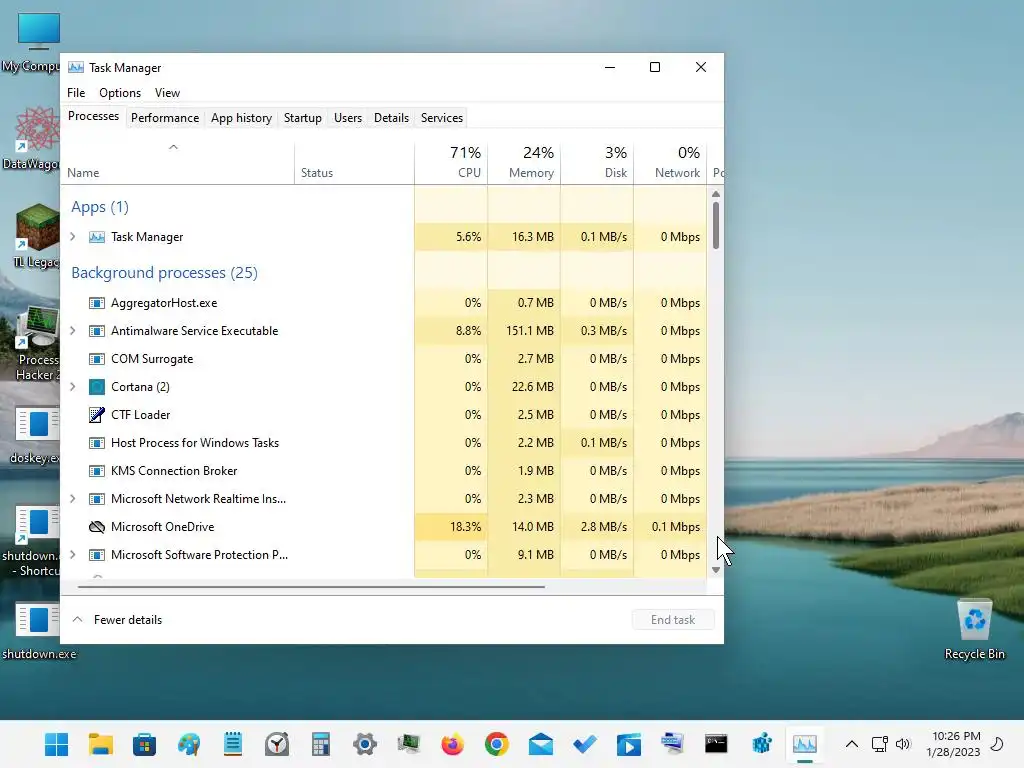The width and height of the screenshot is (1024, 768).
Task: Open File Explorer from taskbar
Action: tap(101, 744)
